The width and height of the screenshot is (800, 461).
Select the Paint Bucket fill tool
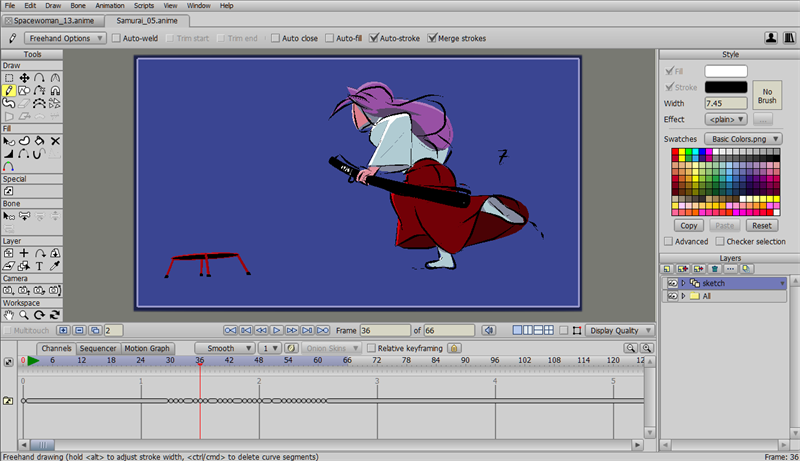click(x=40, y=141)
